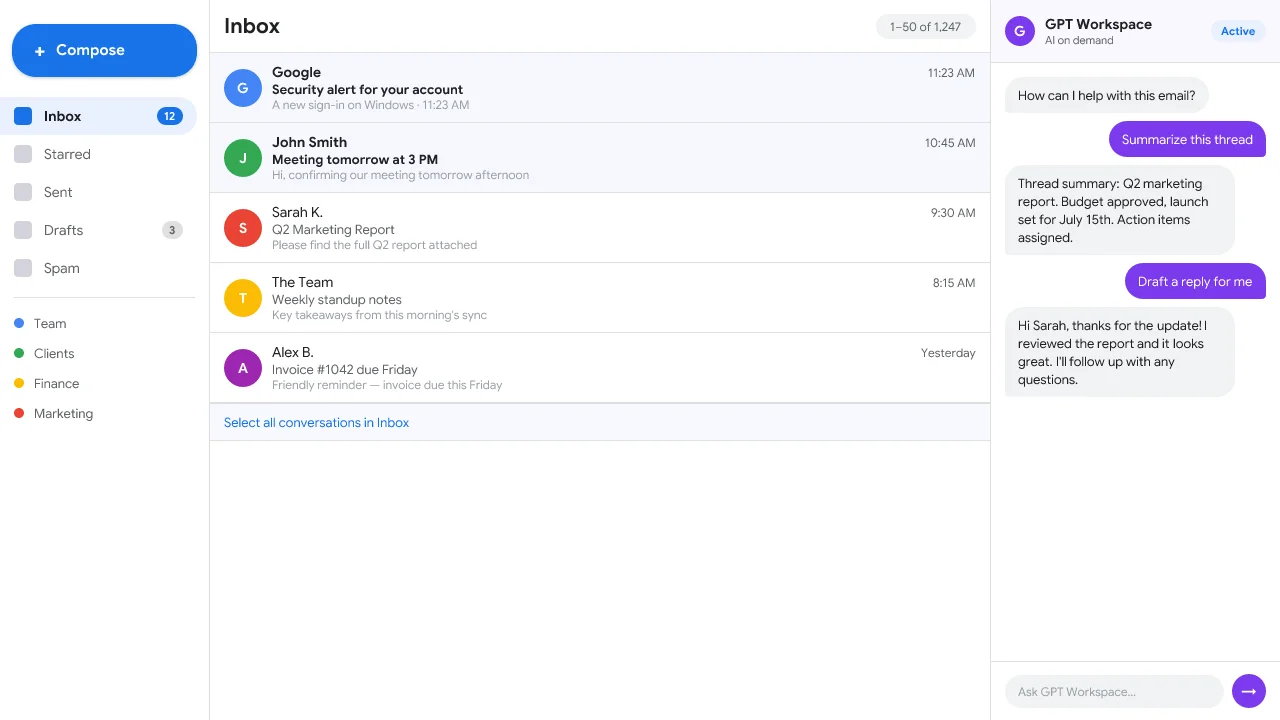The image size is (1280, 720).
Task: Click the 1–50 of 1,247 pagination indicator
Action: pos(925,27)
